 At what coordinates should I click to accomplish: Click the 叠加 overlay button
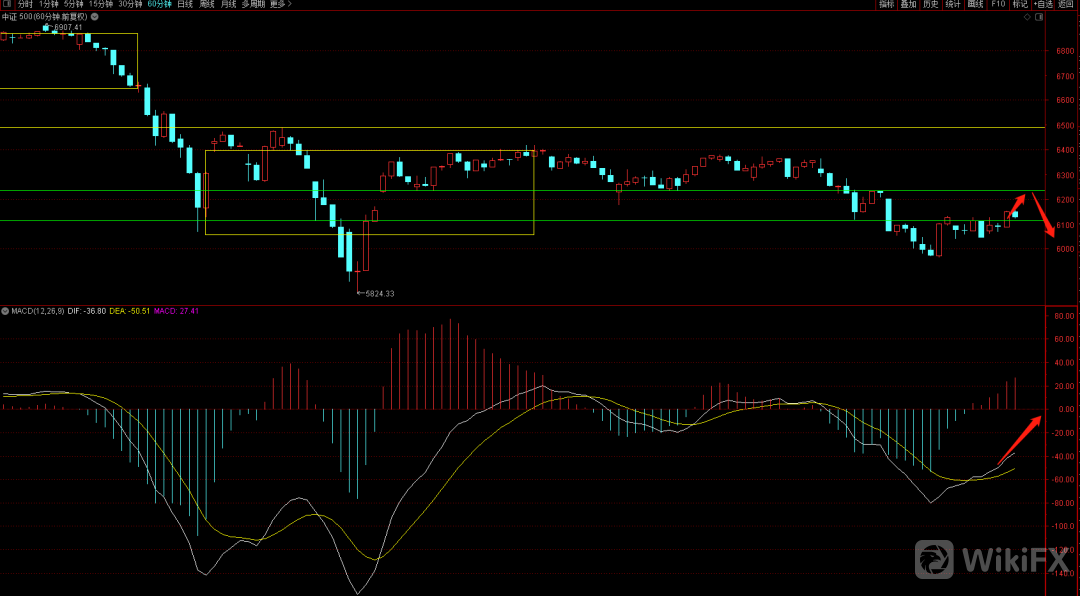point(908,5)
